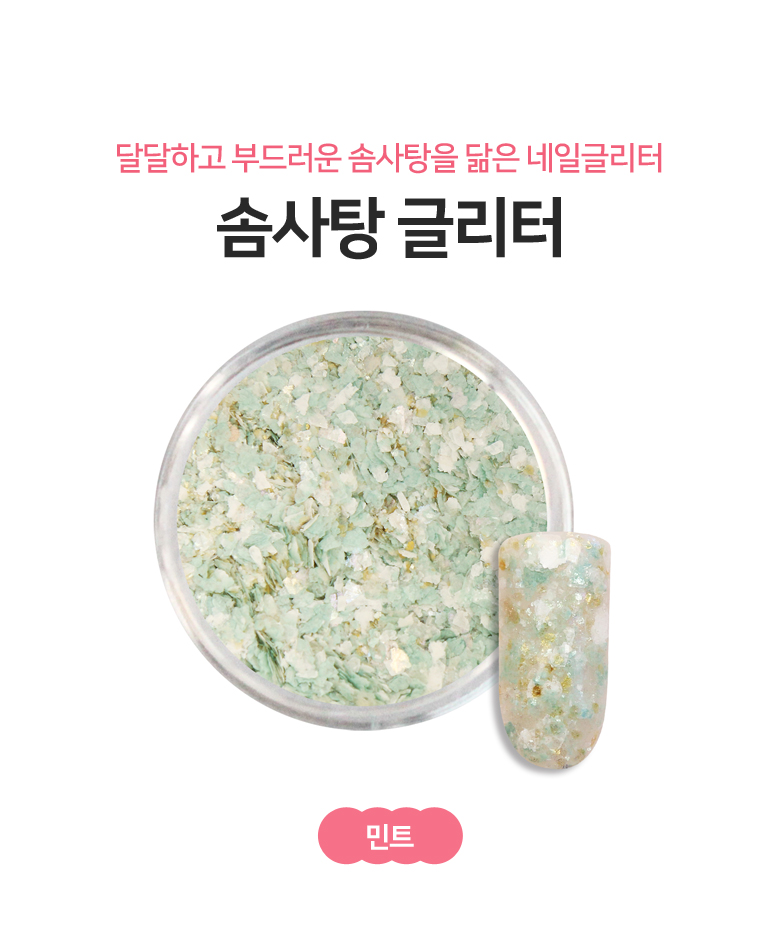
Task: Select the 솜사탕 글리터 headline text
Action: (x=390, y=227)
